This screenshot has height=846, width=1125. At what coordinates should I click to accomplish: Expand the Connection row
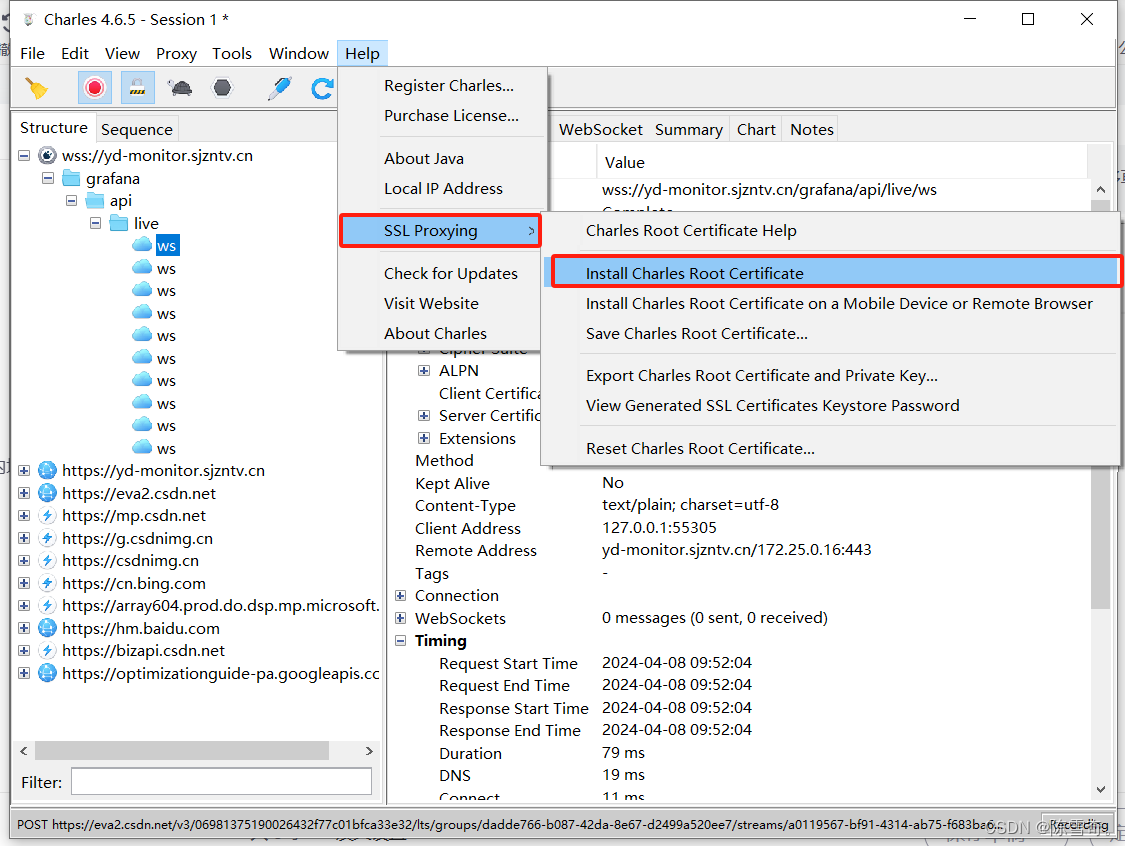tap(400, 596)
